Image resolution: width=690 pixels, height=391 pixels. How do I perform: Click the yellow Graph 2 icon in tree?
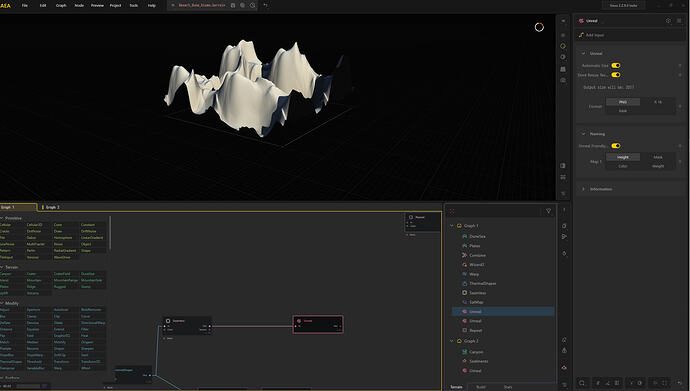click(459, 341)
